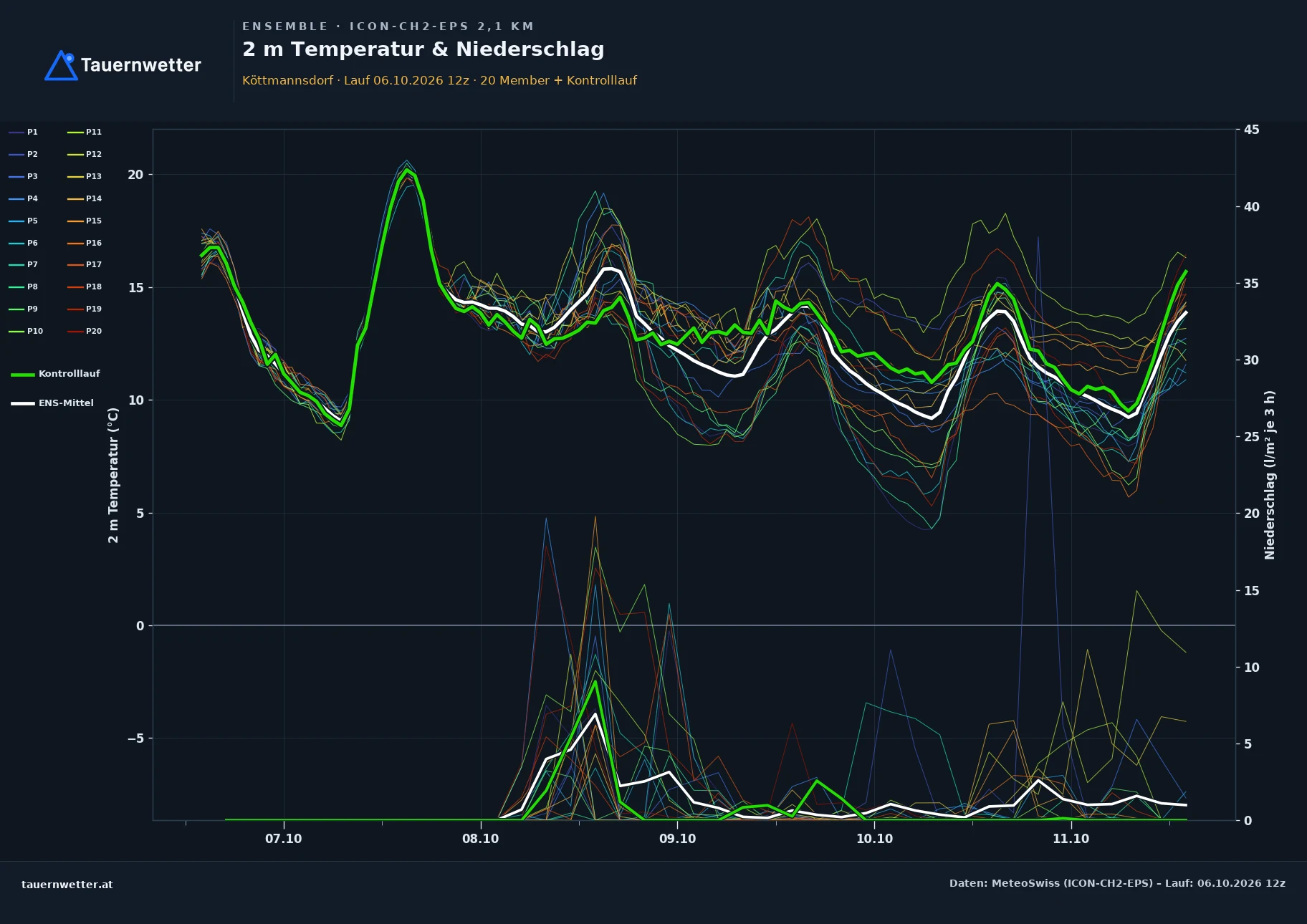Select legend entry P7
The image size is (1307, 924).
23,264
